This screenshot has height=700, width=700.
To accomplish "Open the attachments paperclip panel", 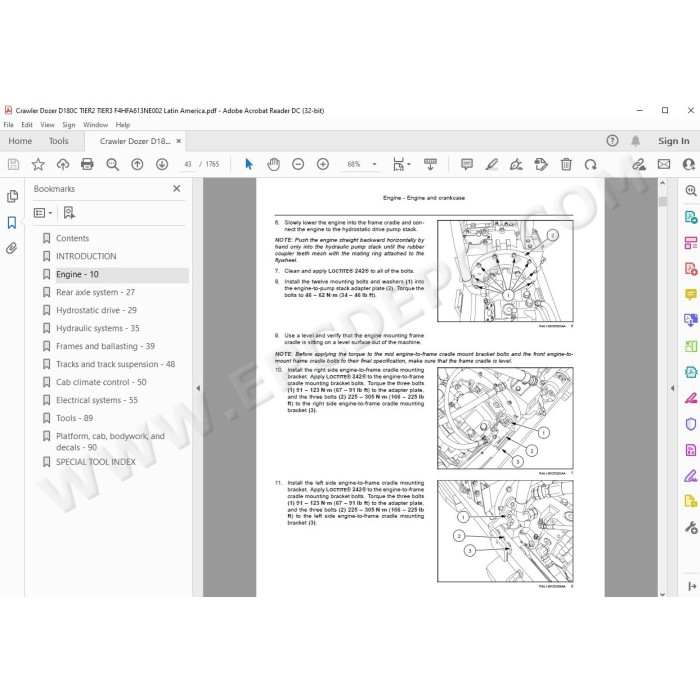I will pos(12,248).
